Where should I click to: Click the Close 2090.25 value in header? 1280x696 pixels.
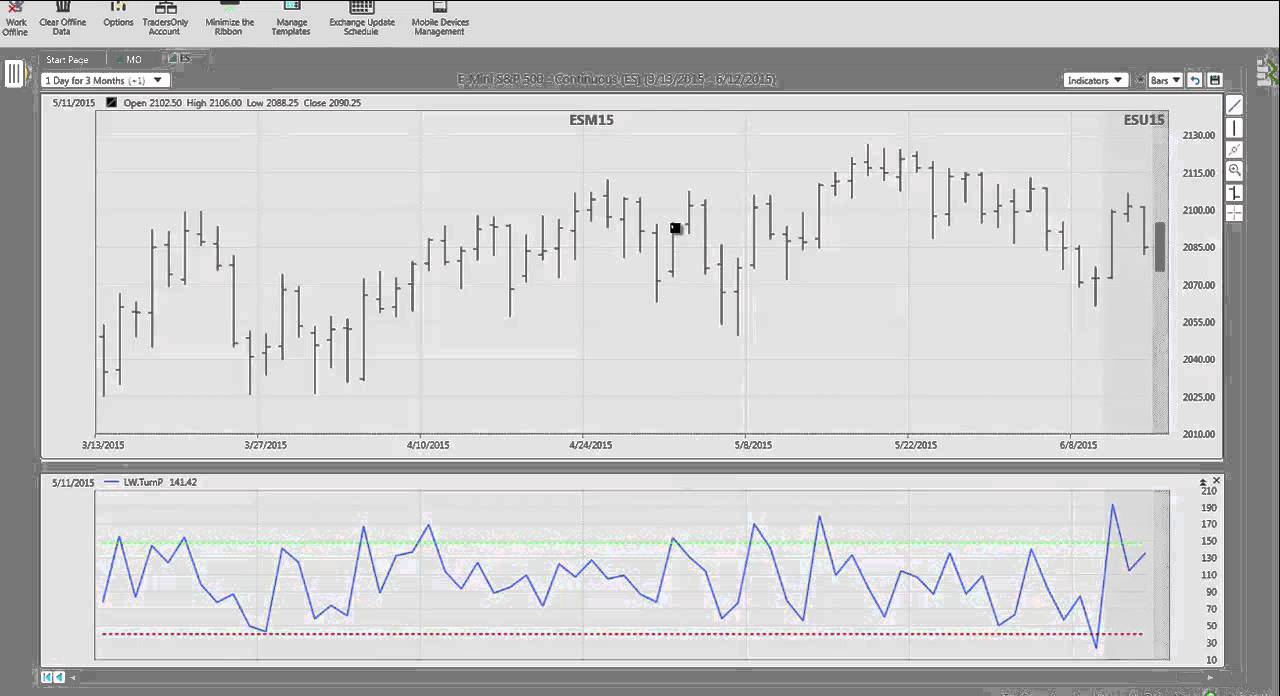pyautogui.click(x=333, y=102)
